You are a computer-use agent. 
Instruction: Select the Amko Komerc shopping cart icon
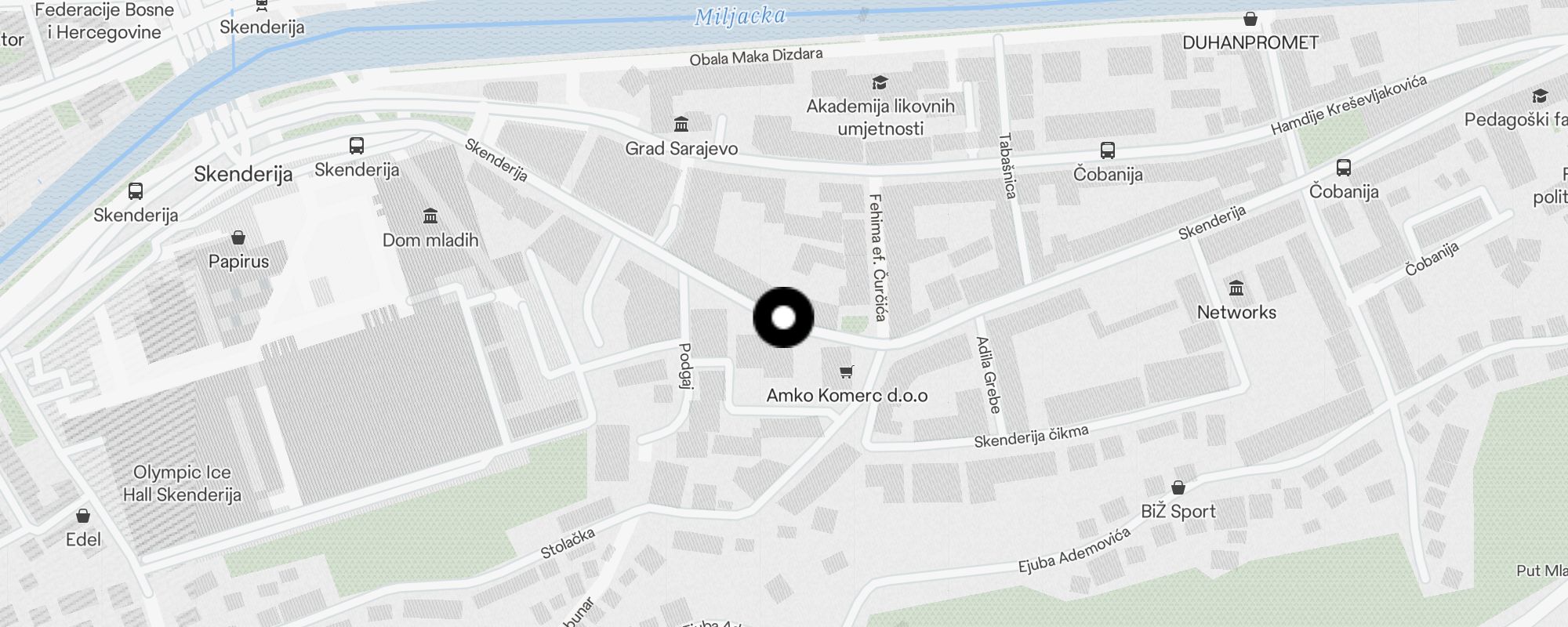(x=846, y=372)
